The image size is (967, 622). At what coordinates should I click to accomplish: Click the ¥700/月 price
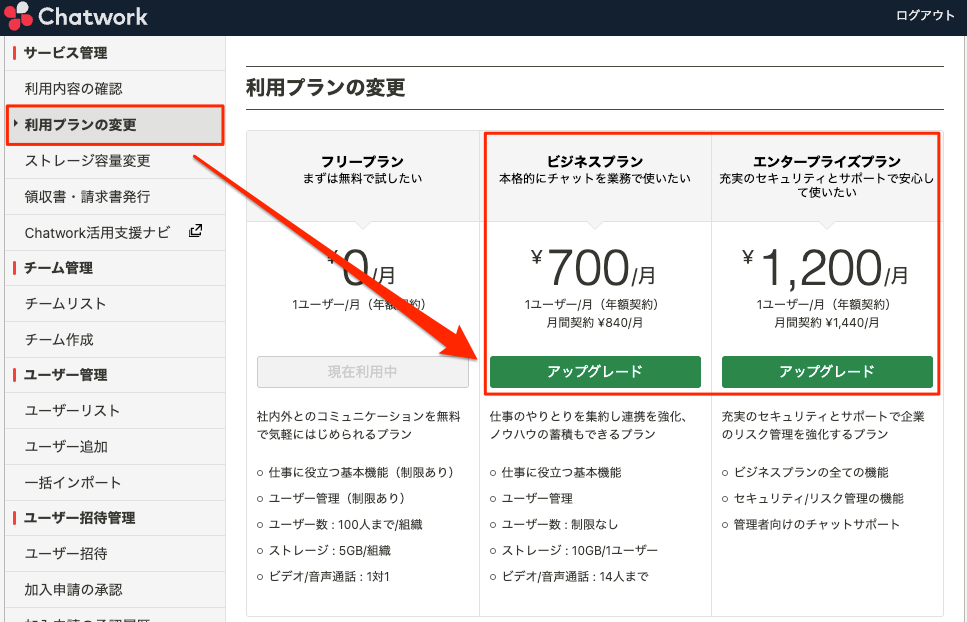(x=593, y=268)
